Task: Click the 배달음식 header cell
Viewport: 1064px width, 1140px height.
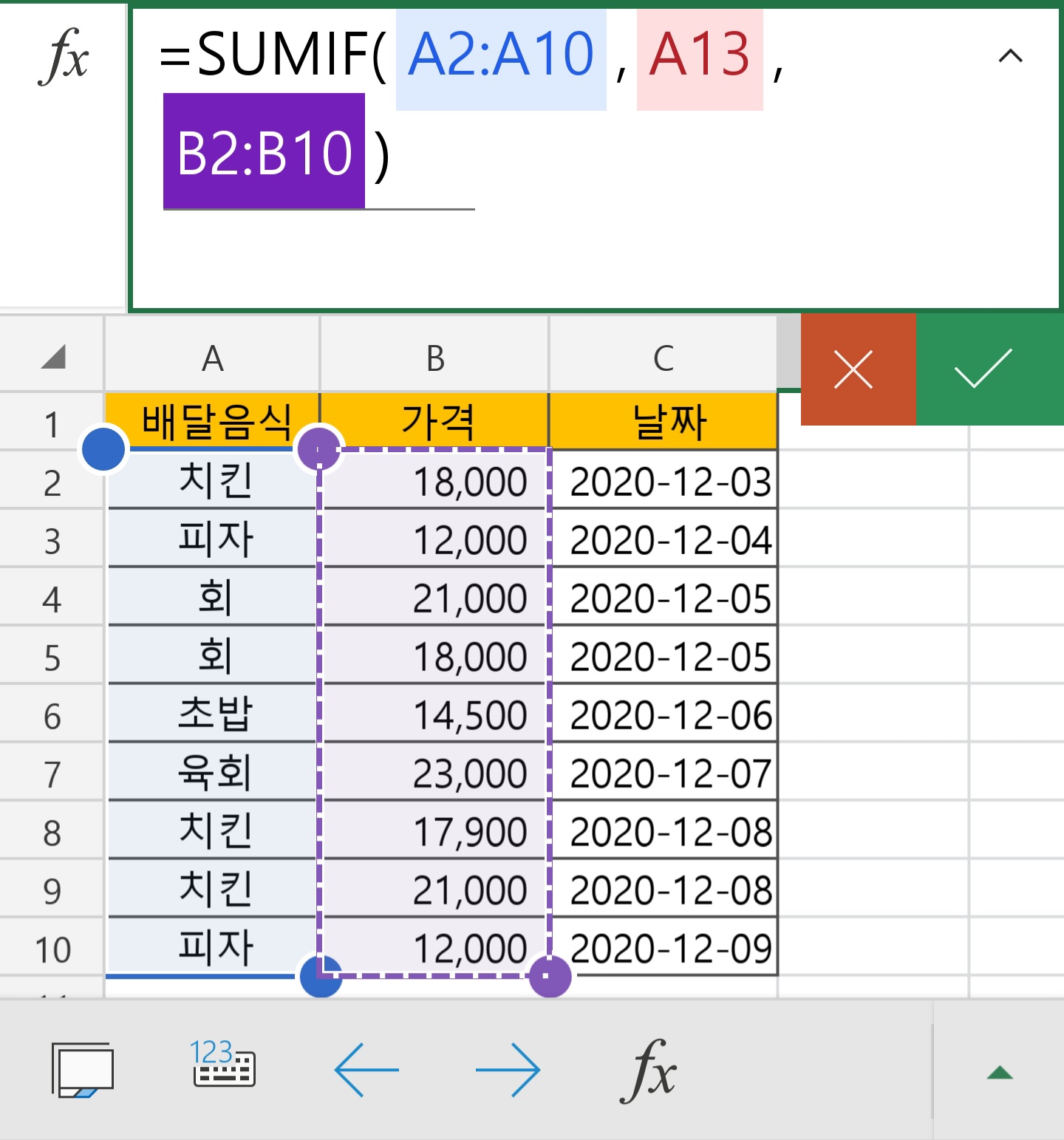Action: [213, 422]
